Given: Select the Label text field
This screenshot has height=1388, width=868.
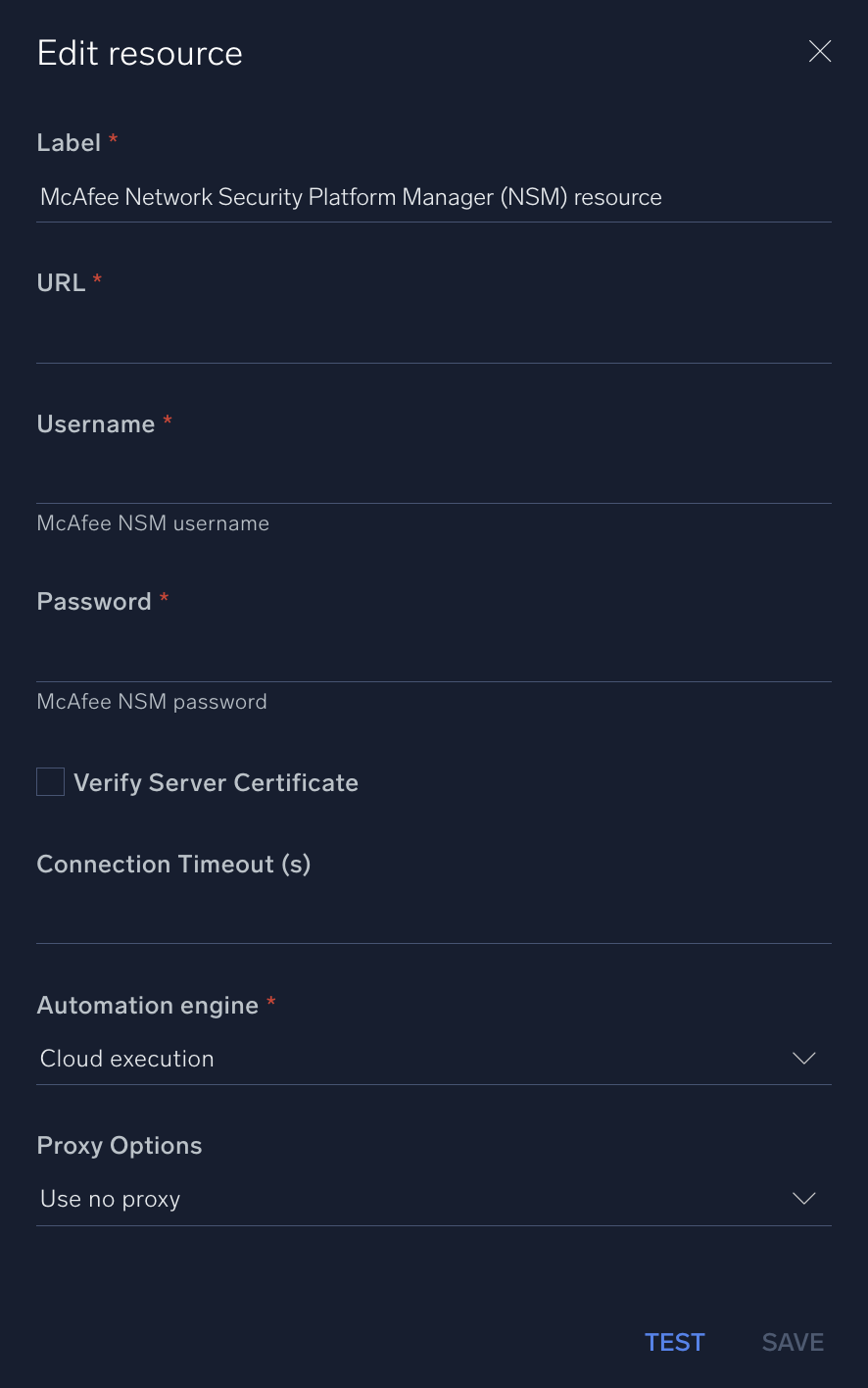Looking at the screenshot, I should click(x=431, y=197).
